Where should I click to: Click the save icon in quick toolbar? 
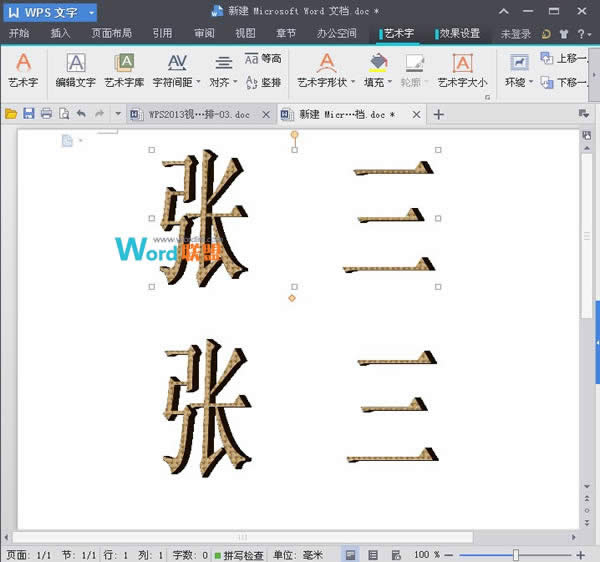coord(28,115)
